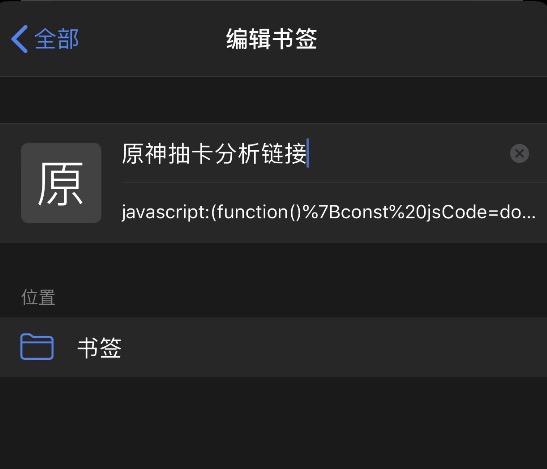Click the 抽卡 characters in the title

pyautogui.click(x=190, y=154)
